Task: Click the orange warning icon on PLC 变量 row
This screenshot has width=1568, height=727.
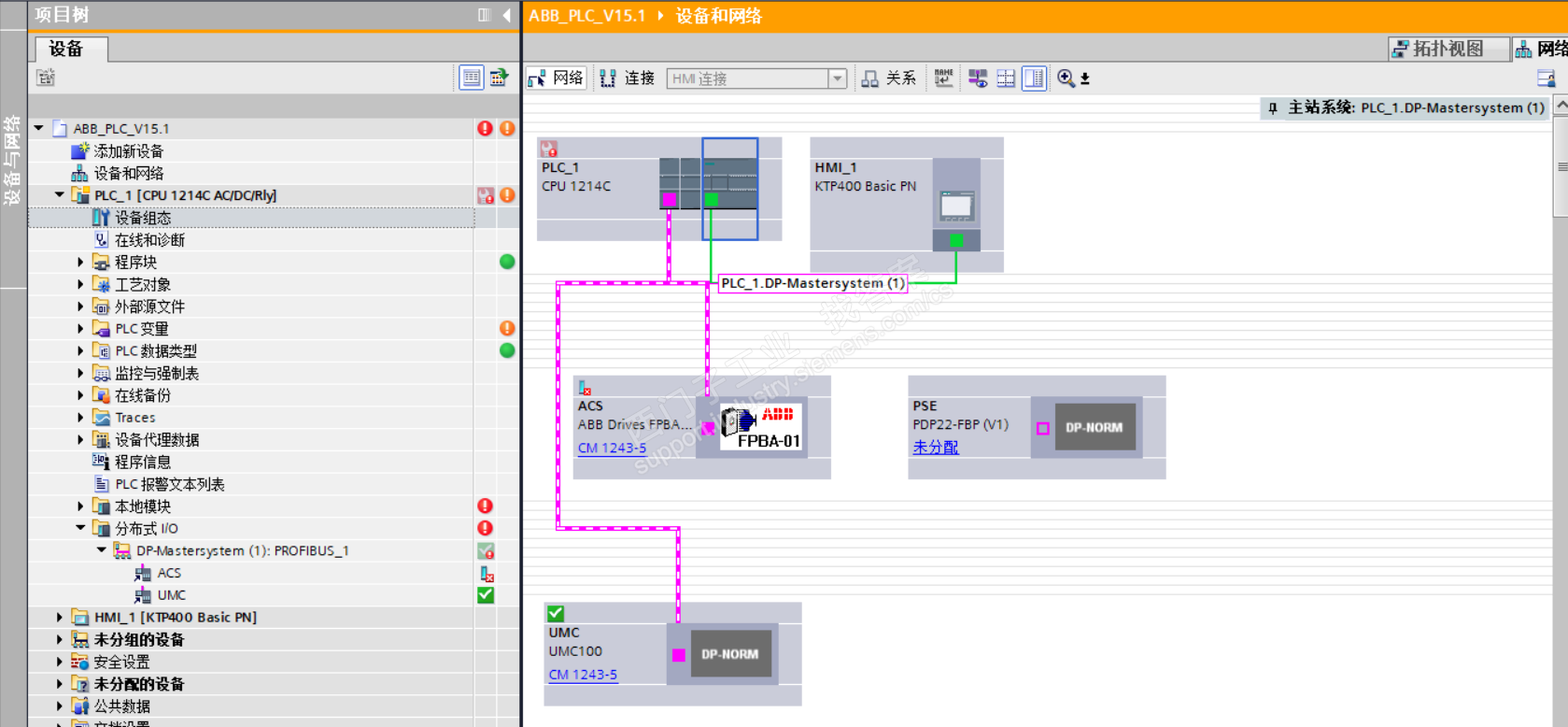Action: click(x=507, y=329)
